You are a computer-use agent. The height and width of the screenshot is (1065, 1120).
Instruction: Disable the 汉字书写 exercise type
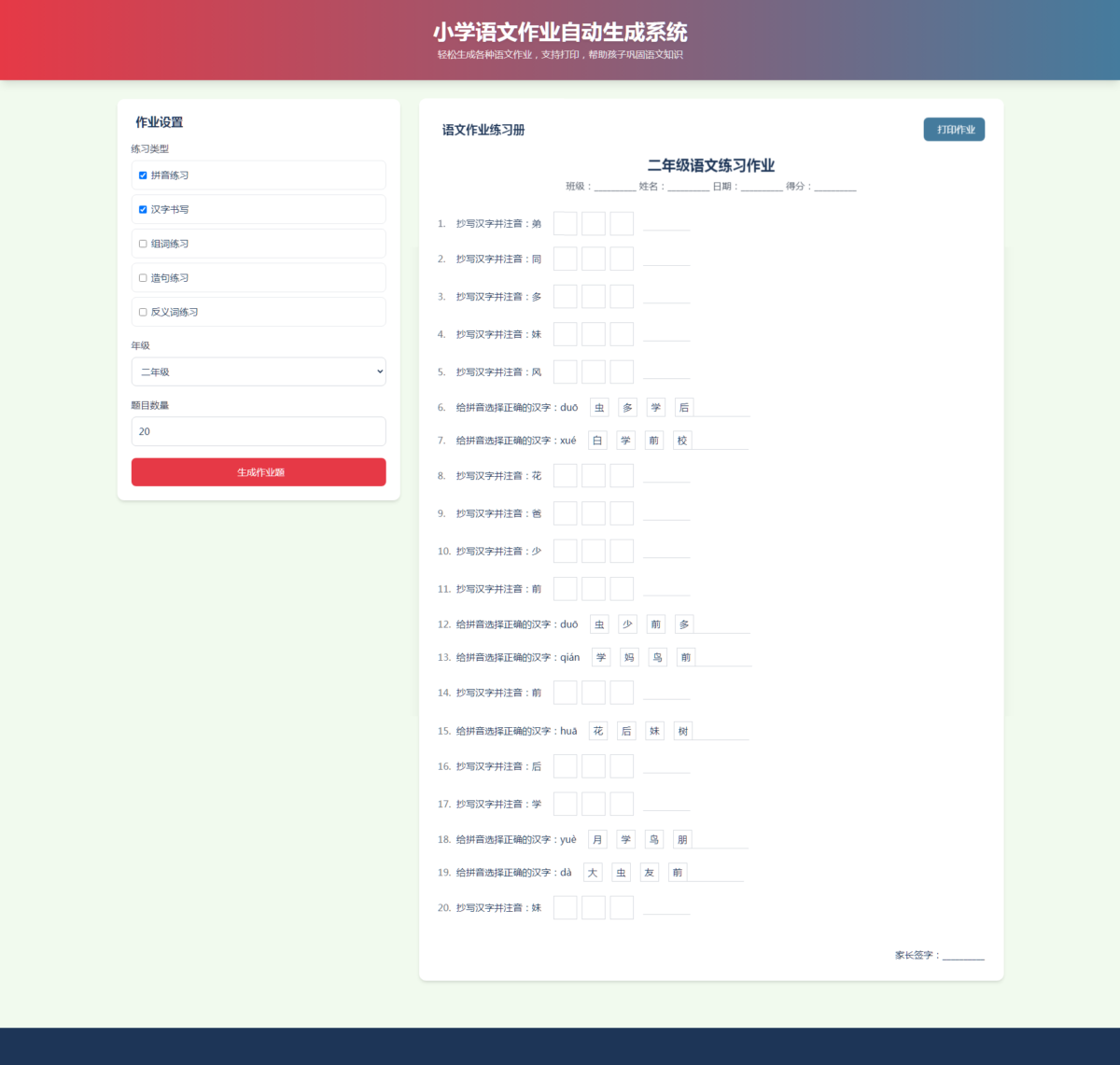[x=143, y=210]
